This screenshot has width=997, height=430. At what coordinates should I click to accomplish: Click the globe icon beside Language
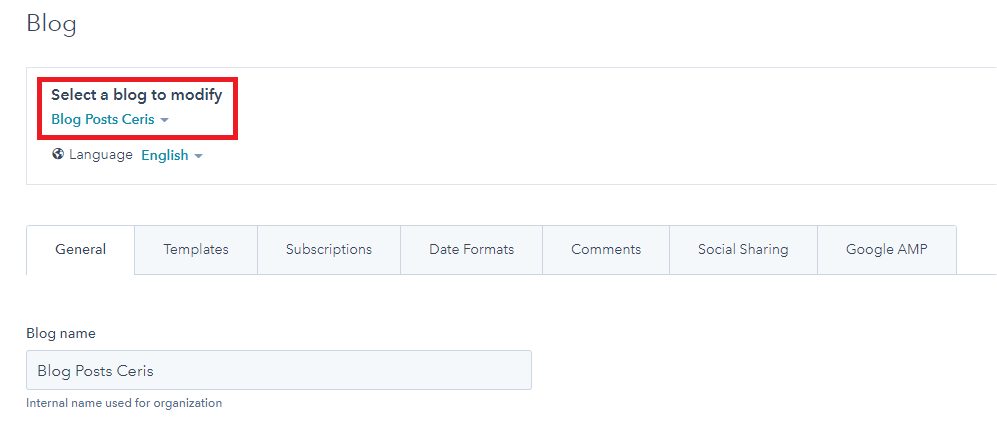58,155
